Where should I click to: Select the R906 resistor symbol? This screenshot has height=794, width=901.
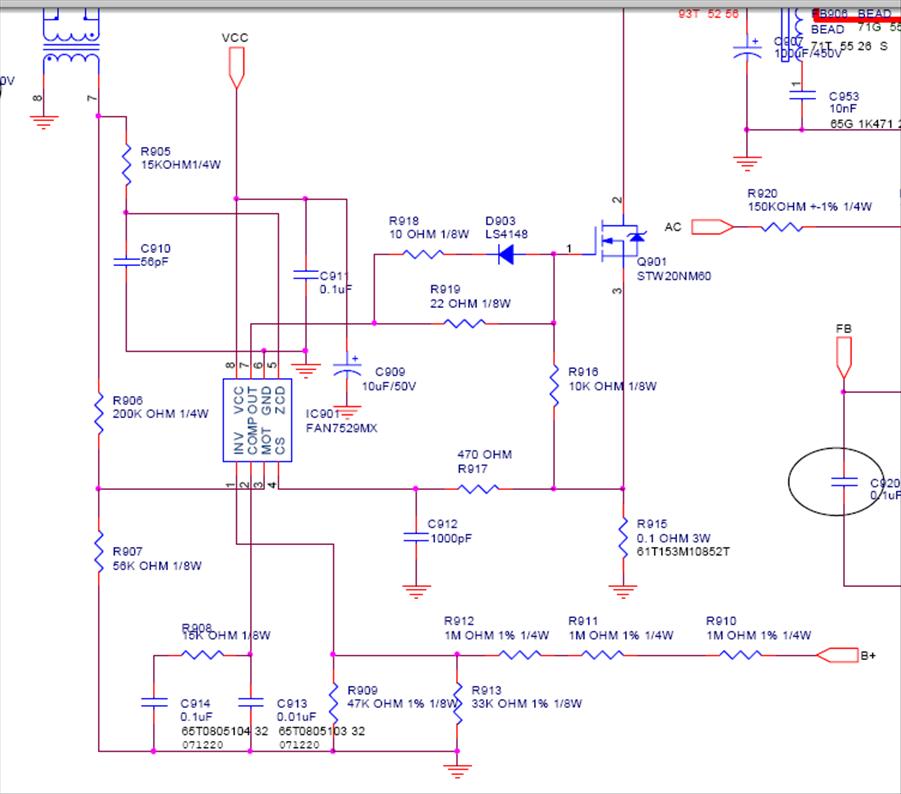point(98,413)
